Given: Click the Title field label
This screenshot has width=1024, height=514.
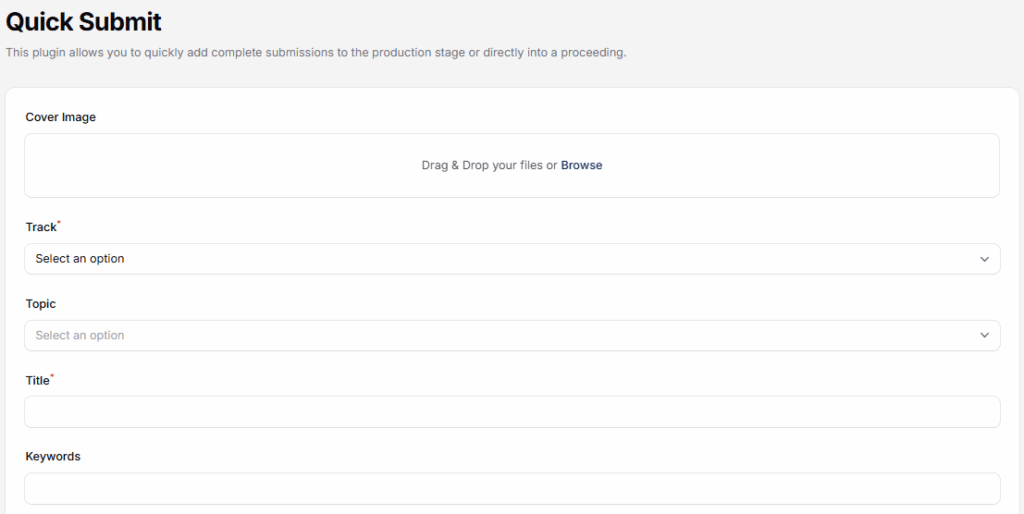Looking at the screenshot, I should click(x=37, y=380).
